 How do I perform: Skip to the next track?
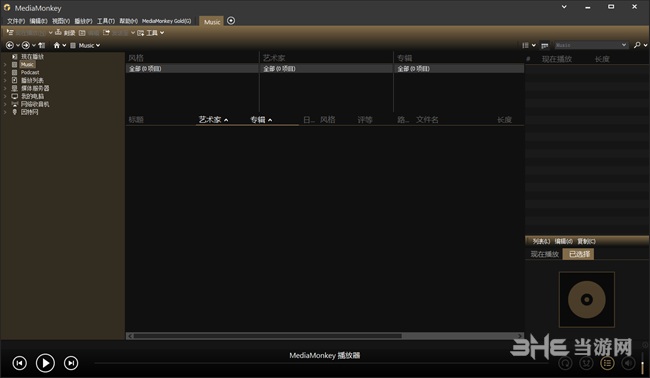point(71,363)
